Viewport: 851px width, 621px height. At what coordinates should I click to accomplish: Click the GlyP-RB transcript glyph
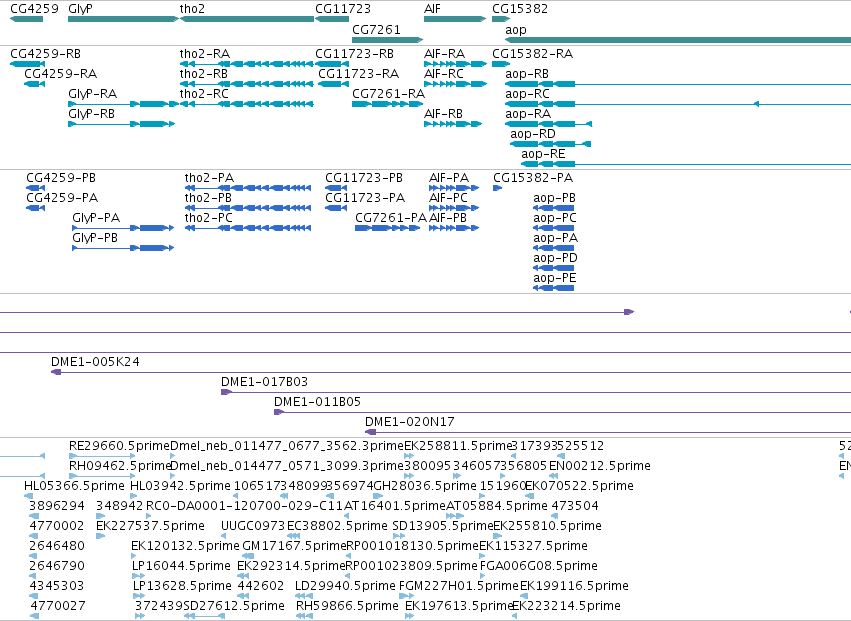122,124
